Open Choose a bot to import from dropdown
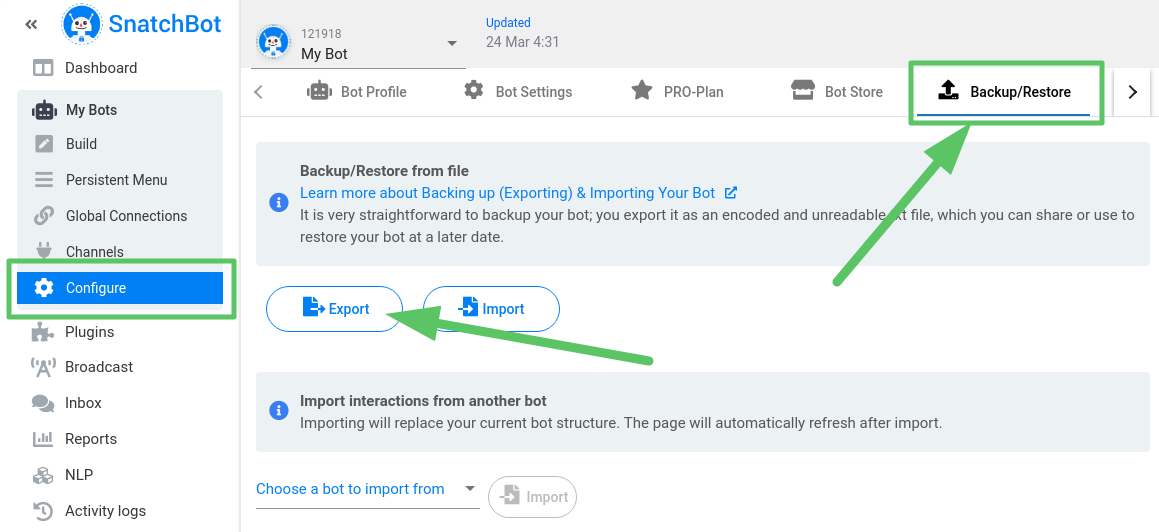Viewport: 1159px width, 532px height. (367, 490)
